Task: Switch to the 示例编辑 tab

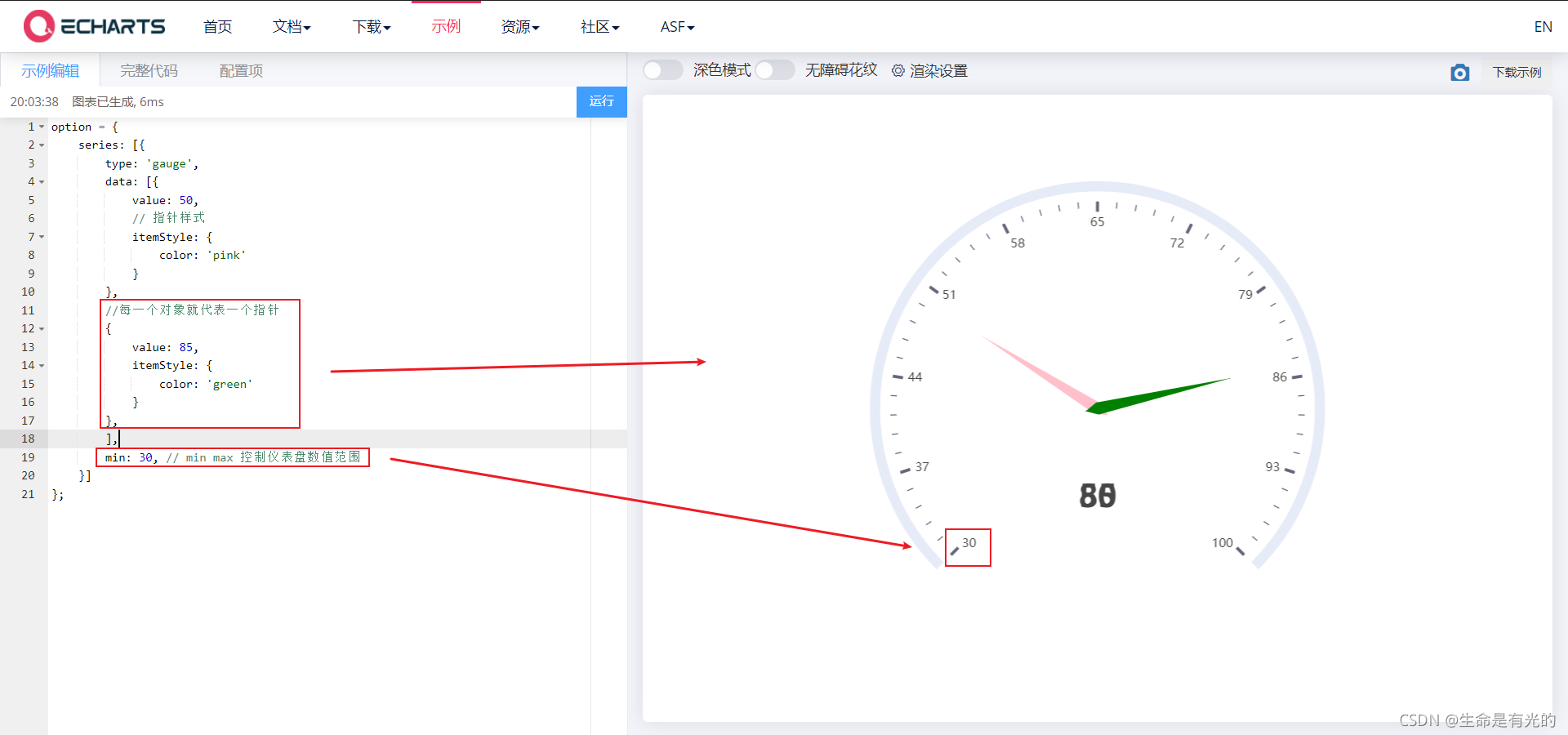Action: pyautogui.click(x=51, y=71)
